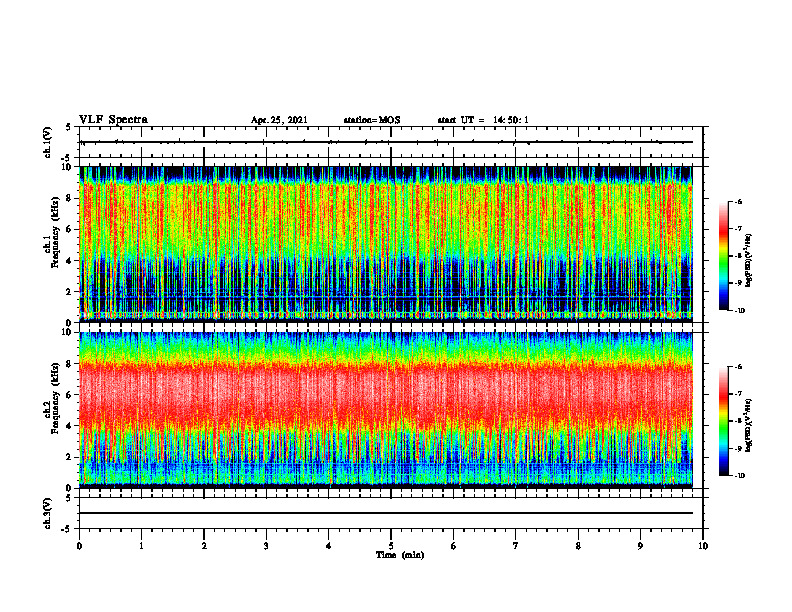Click the ch.1 color bar log(PSD) label
Image resolution: width=792 pixels, height=612 pixels.
(749, 261)
